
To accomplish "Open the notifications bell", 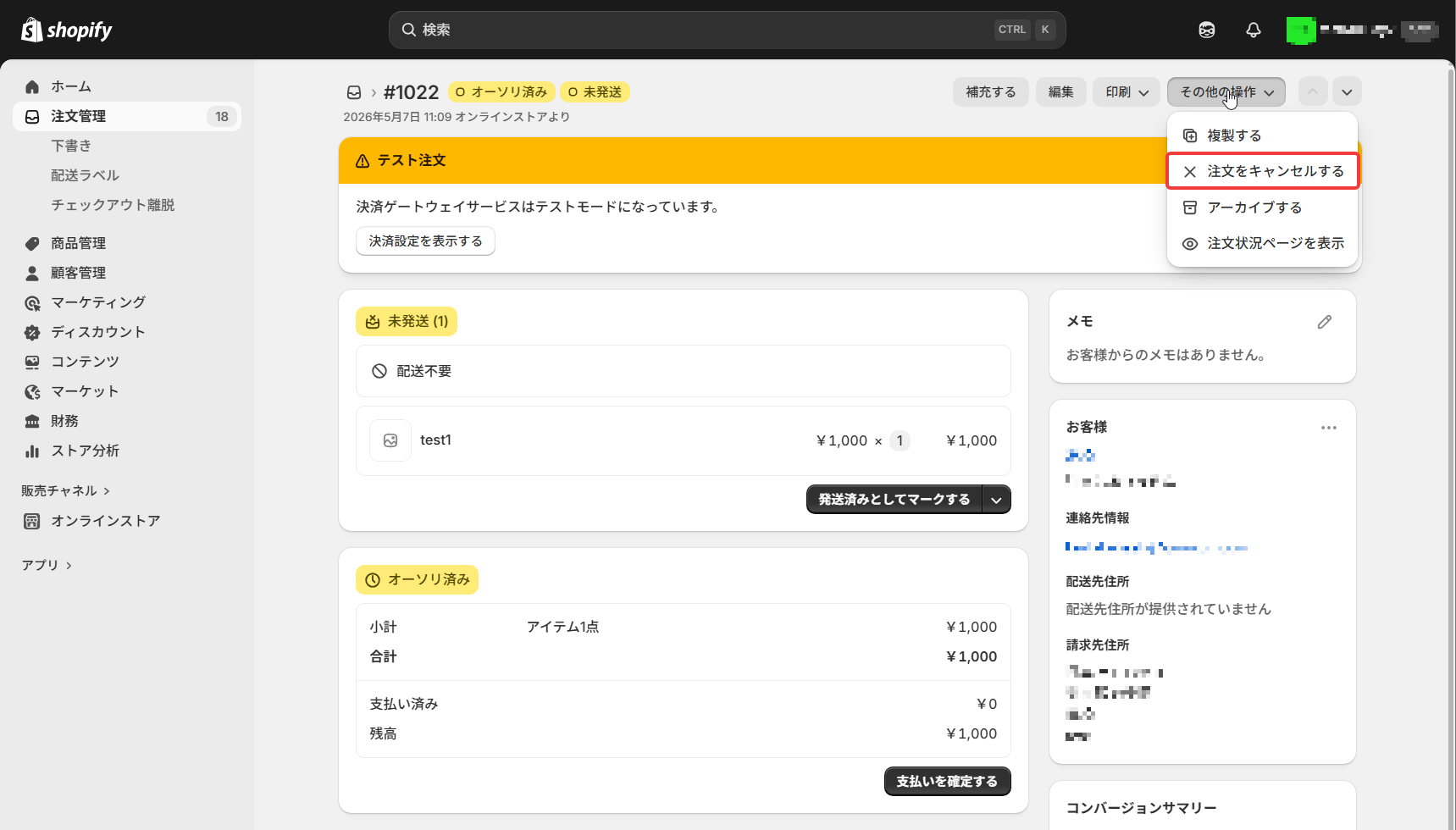I will point(1254,30).
